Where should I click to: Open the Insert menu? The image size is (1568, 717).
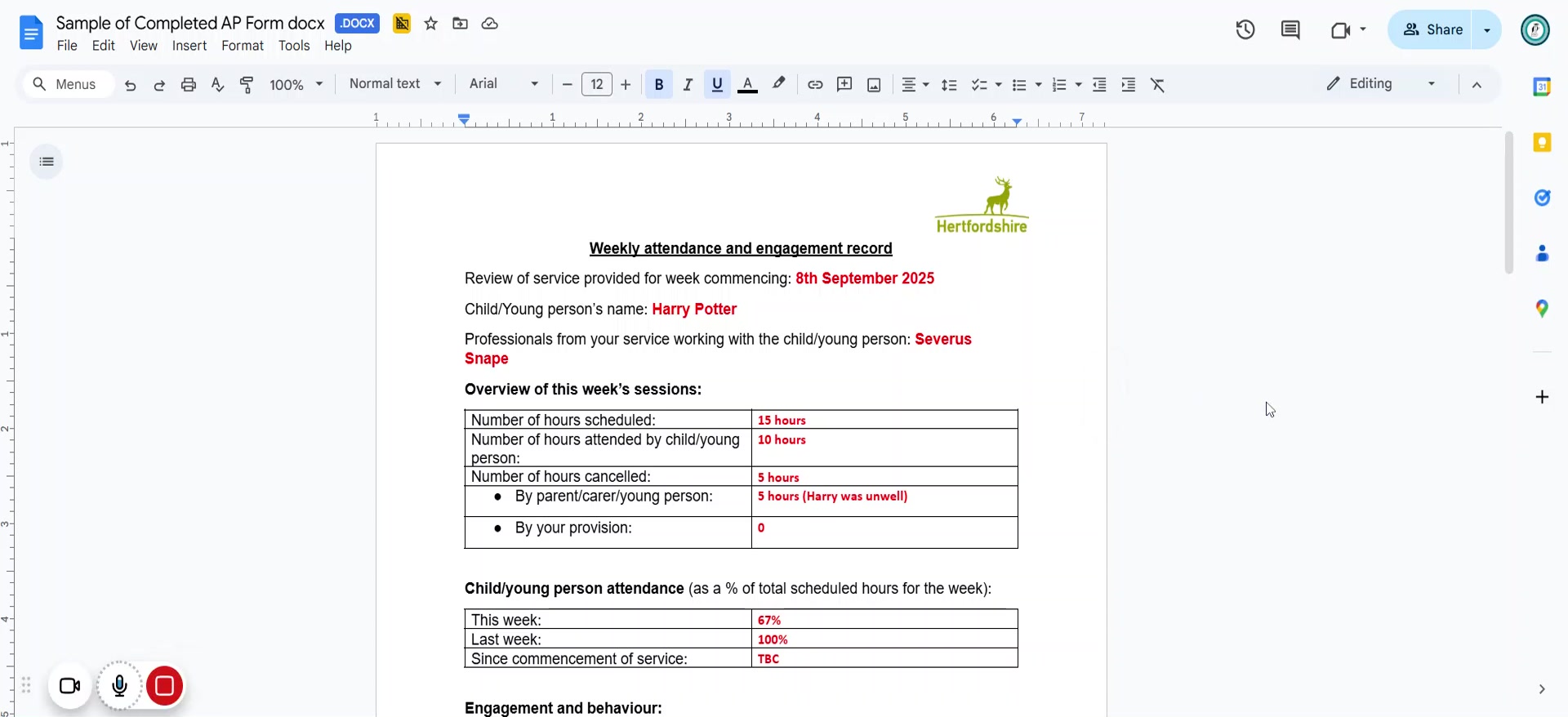click(189, 46)
